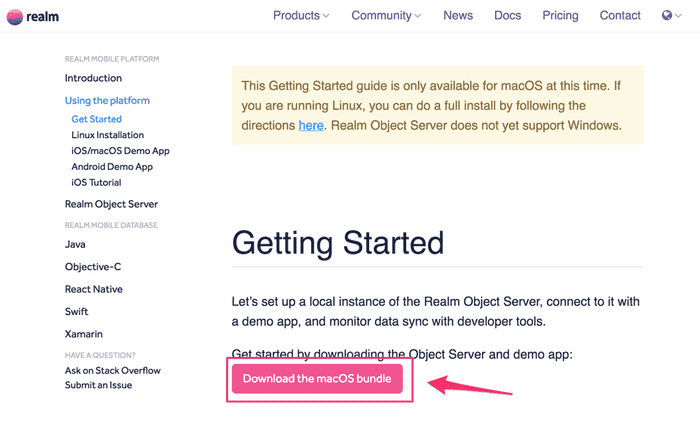Click Ask on Stack Overflow link
The width and height of the screenshot is (700, 442).
pos(112,371)
